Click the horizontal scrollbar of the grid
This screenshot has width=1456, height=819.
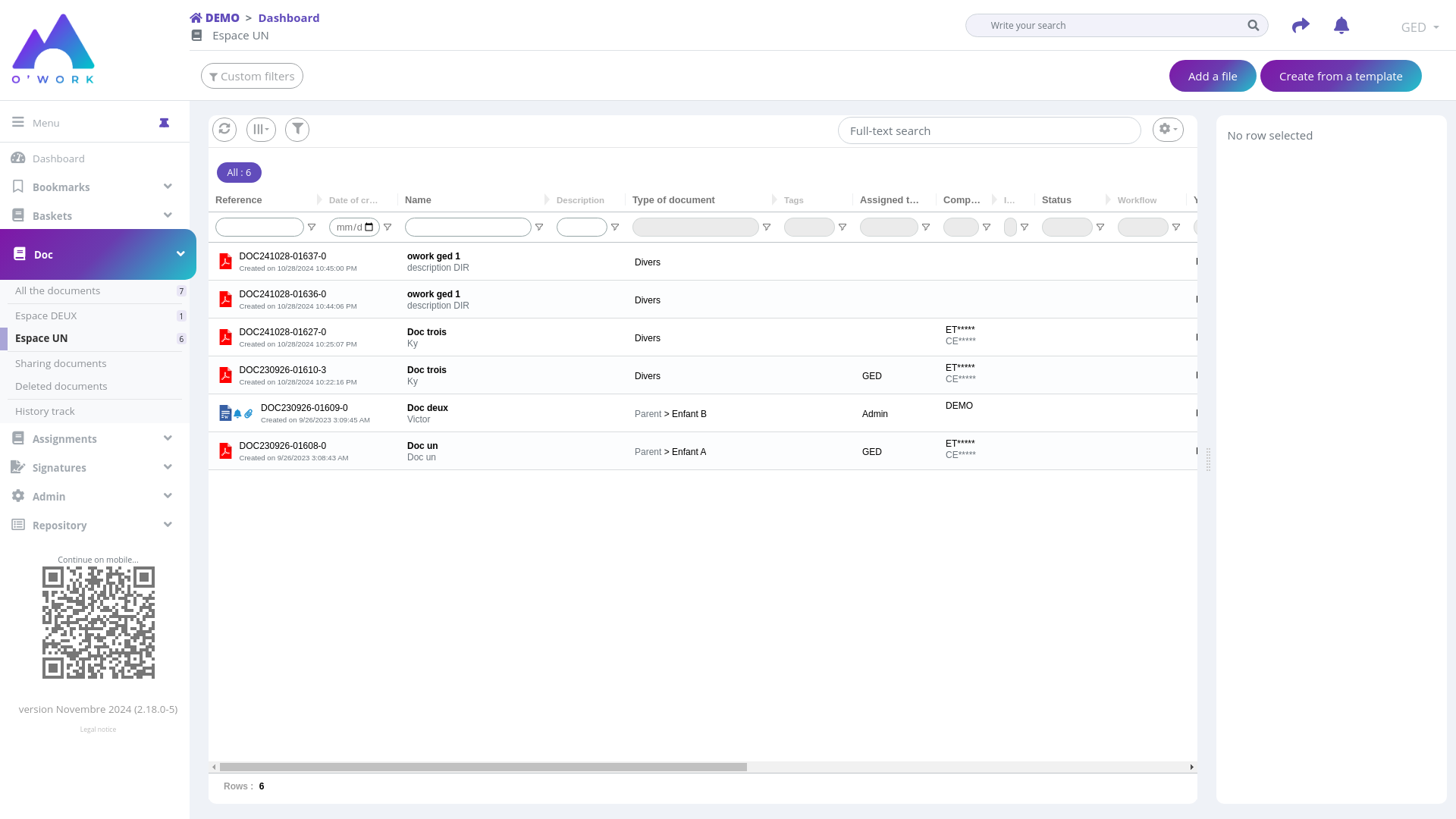click(x=483, y=767)
